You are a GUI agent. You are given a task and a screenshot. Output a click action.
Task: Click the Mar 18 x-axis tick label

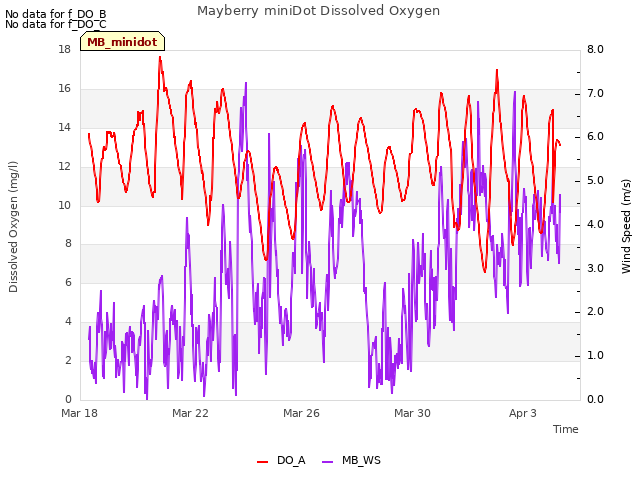pyautogui.click(x=79, y=413)
